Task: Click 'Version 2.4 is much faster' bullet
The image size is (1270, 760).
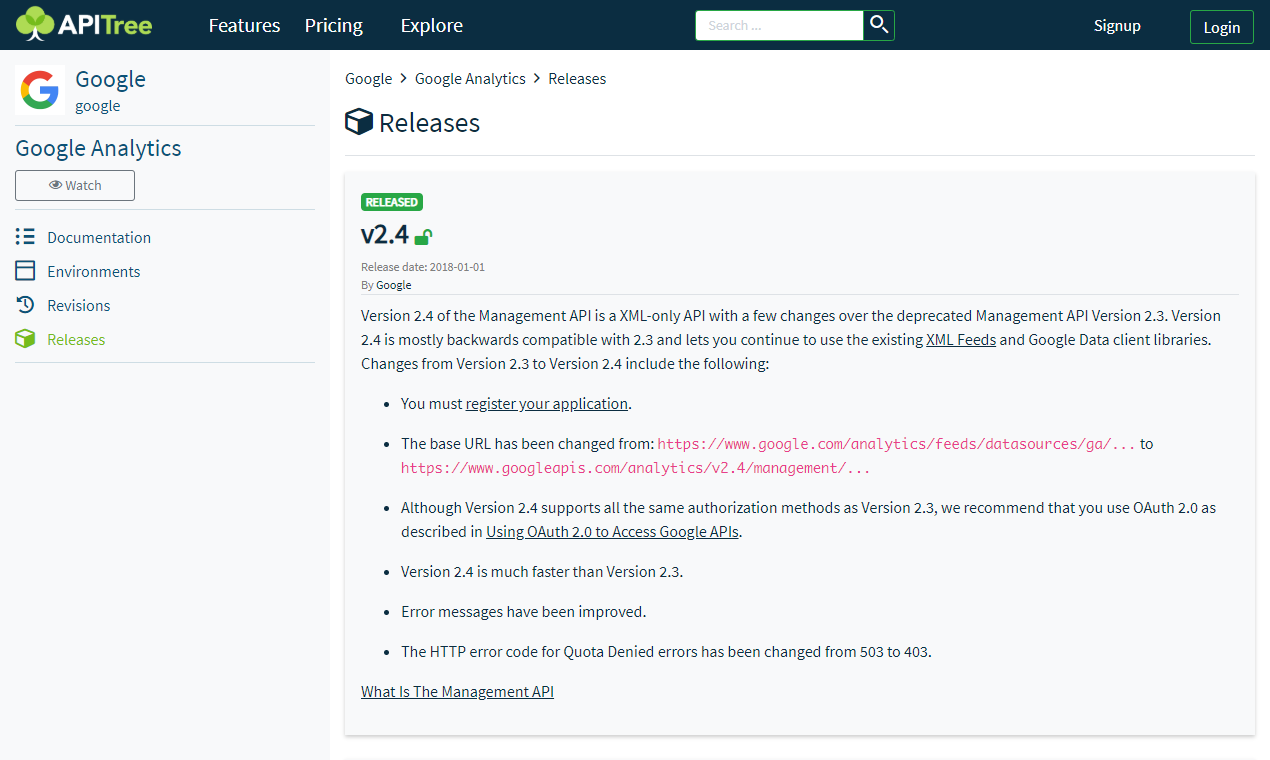Action: pos(542,571)
